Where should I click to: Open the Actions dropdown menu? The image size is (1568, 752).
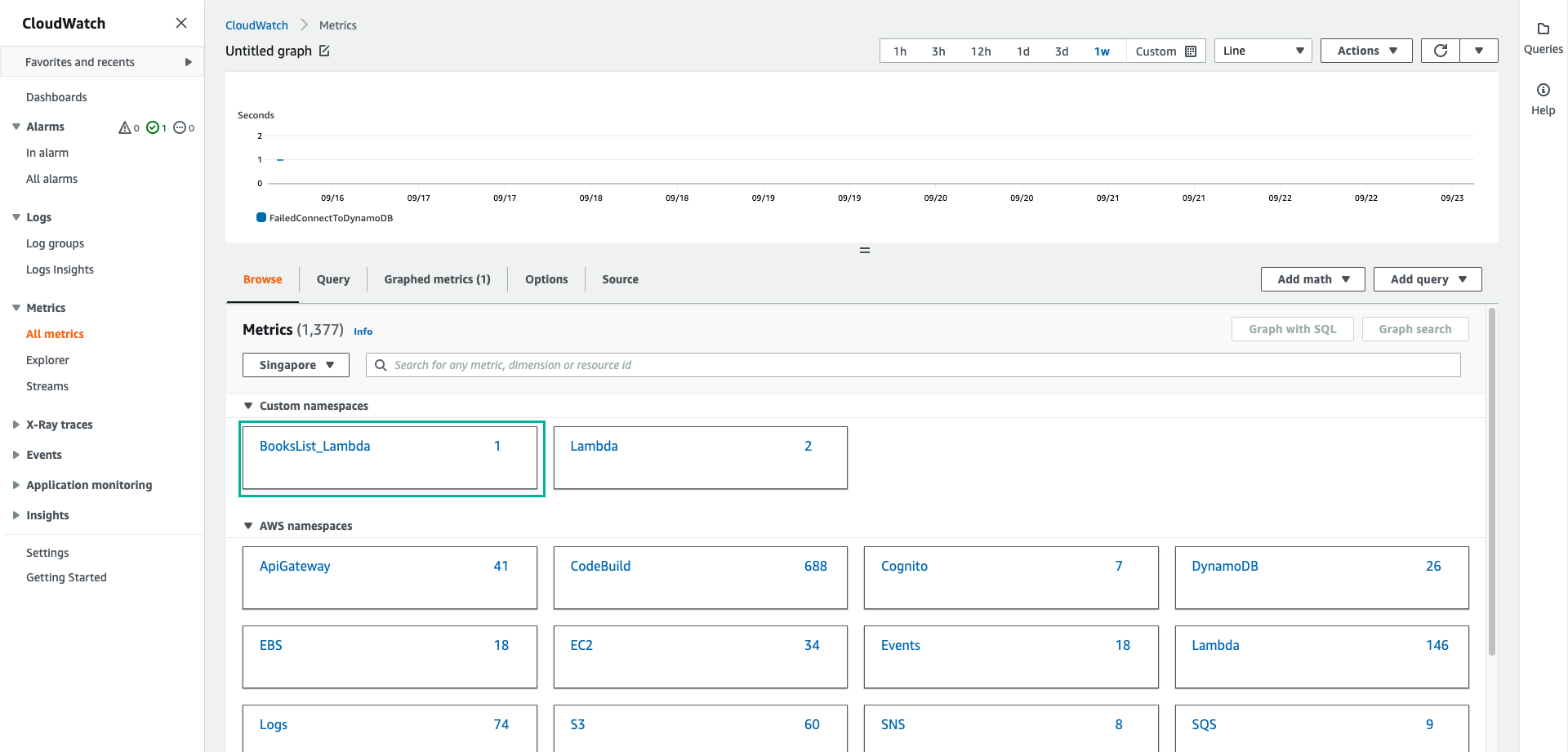tap(1366, 51)
